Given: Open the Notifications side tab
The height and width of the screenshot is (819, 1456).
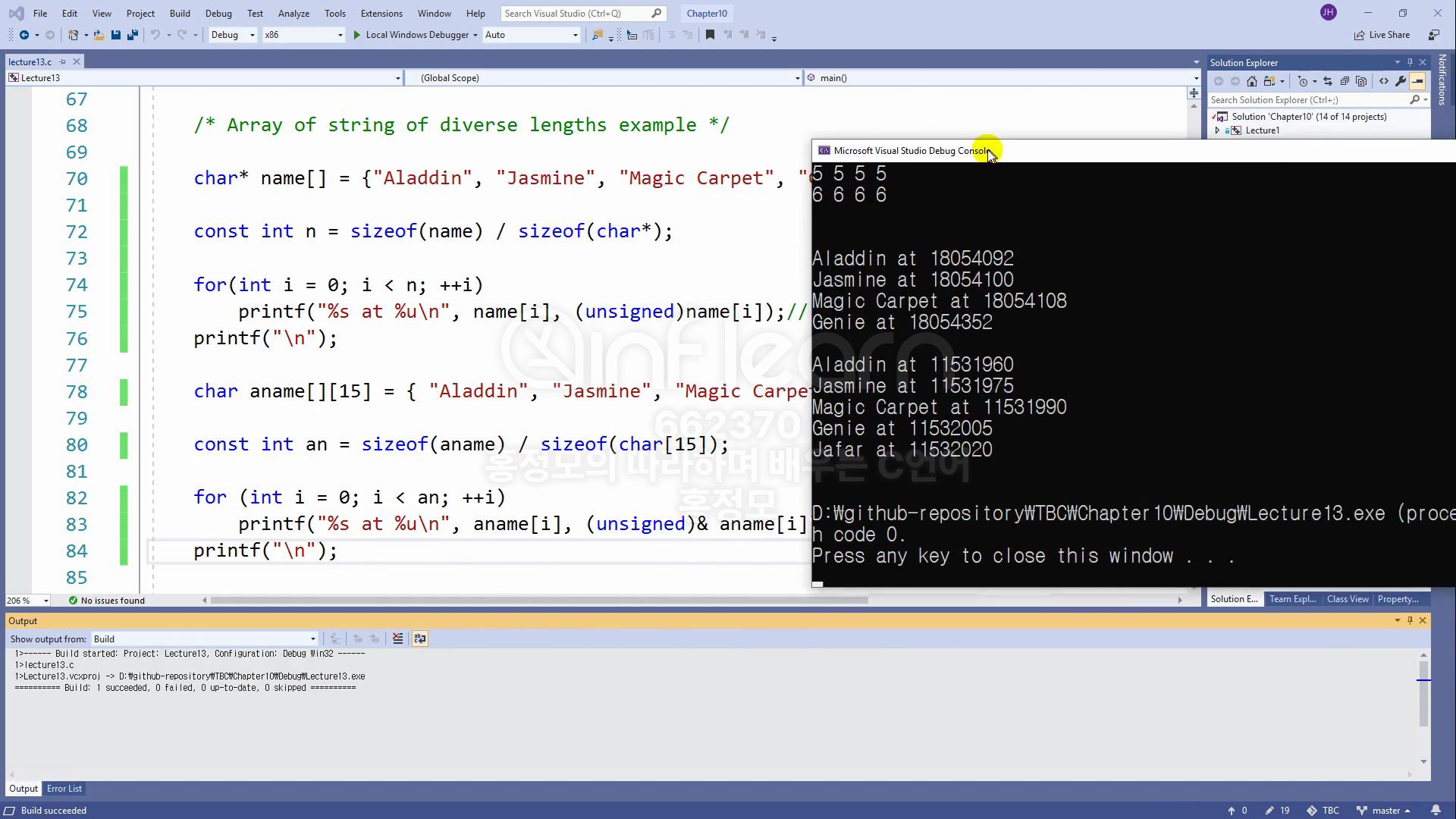Looking at the screenshot, I should (x=1442, y=80).
